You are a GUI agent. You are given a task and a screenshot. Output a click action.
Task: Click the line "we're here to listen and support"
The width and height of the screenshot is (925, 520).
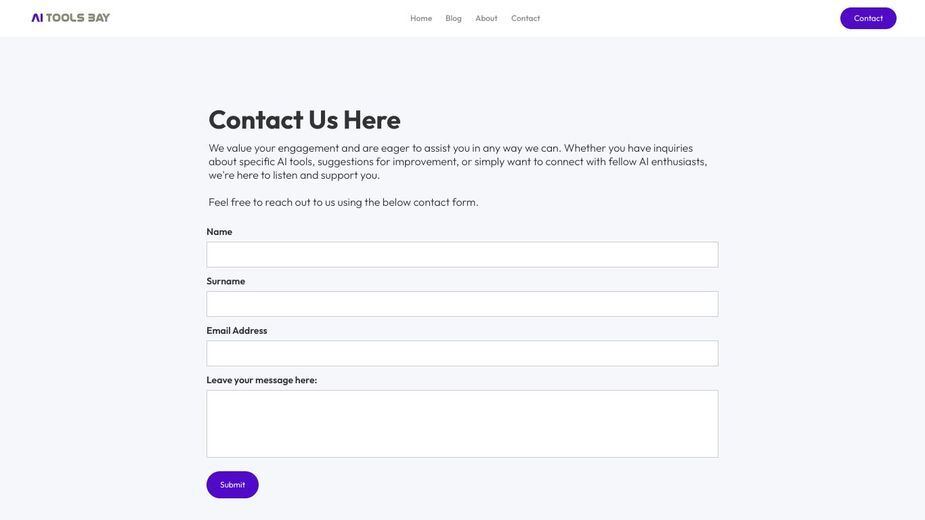[x=294, y=175]
